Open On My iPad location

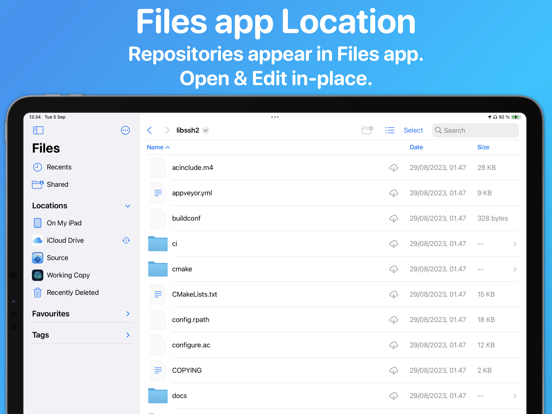[x=81, y=223]
